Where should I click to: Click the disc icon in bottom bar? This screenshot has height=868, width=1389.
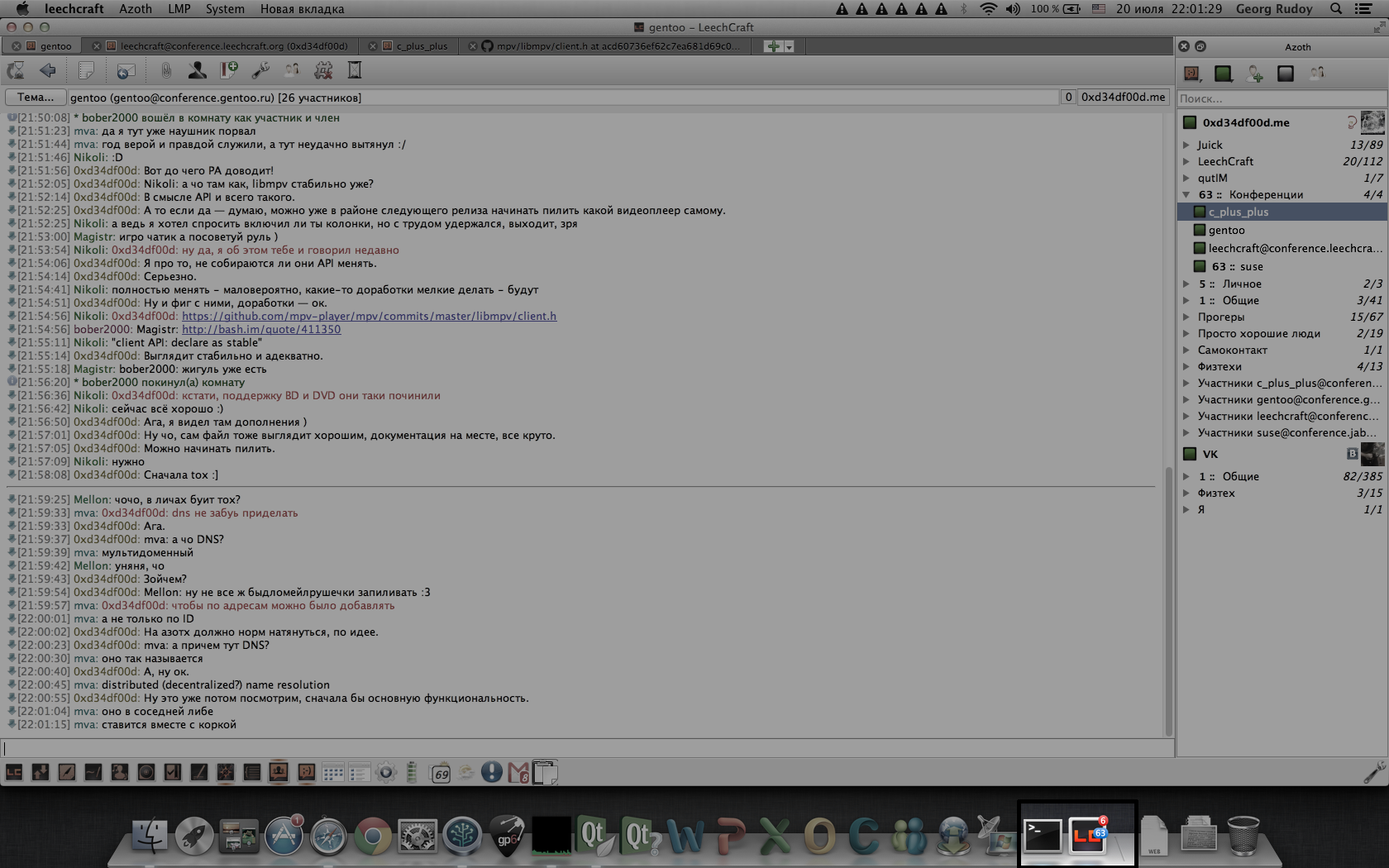pos(146,772)
